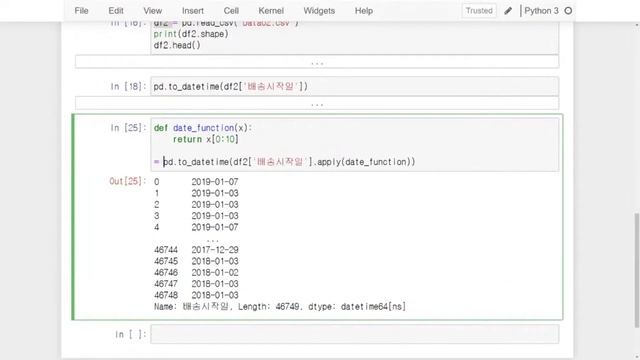
Task: Click the df2.head() line in cell 16
Action: 177,45
